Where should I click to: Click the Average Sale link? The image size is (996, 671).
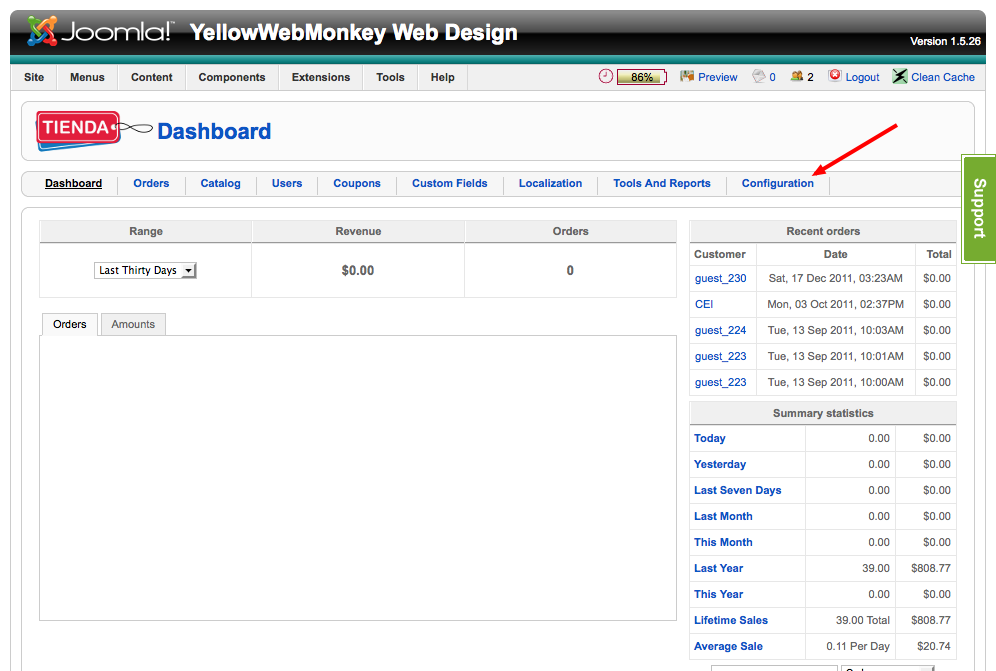pyautogui.click(x=728, y=647)
